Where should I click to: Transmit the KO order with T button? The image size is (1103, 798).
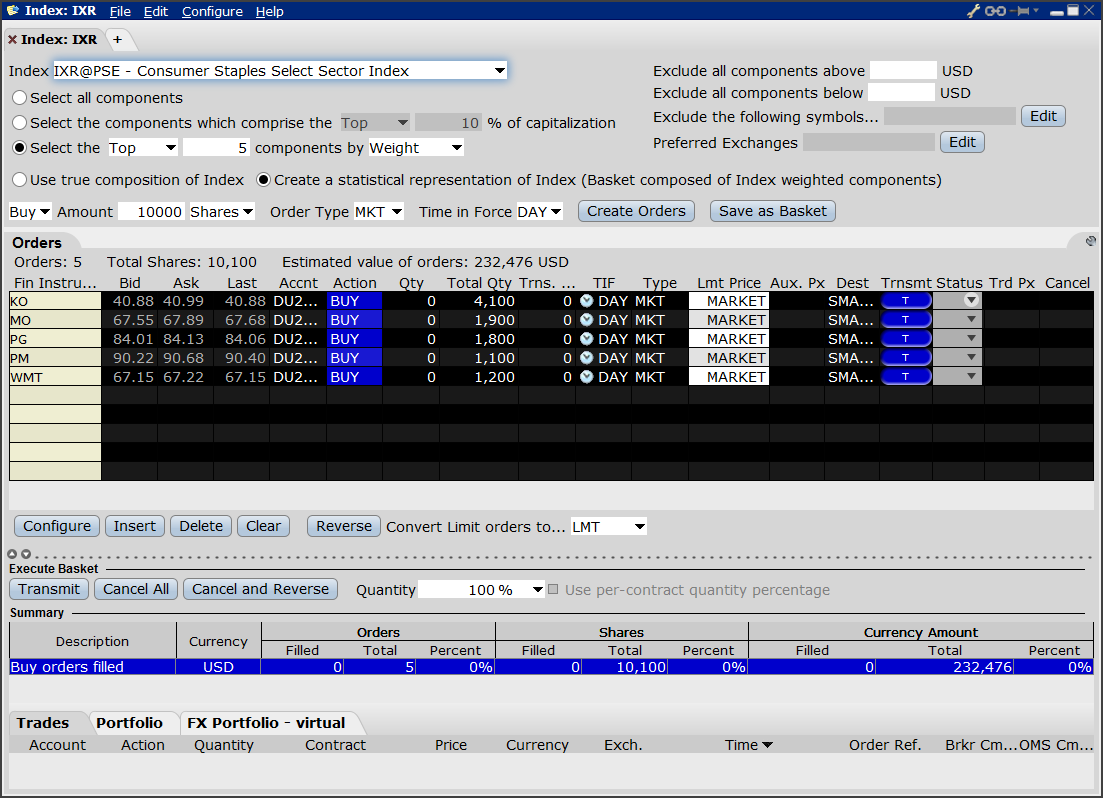tap(906, 301)
